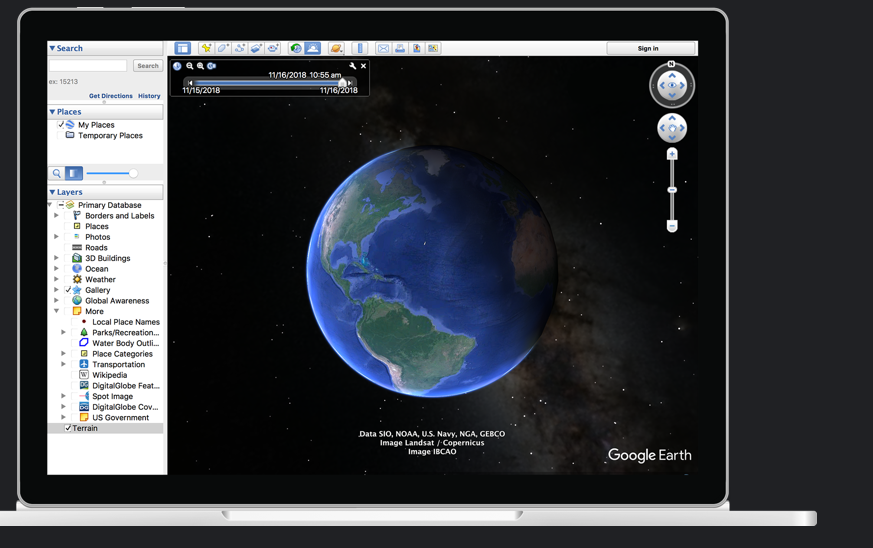Click the hand Move joystick center
The image size is (873, 548).
tap(672, 128)
